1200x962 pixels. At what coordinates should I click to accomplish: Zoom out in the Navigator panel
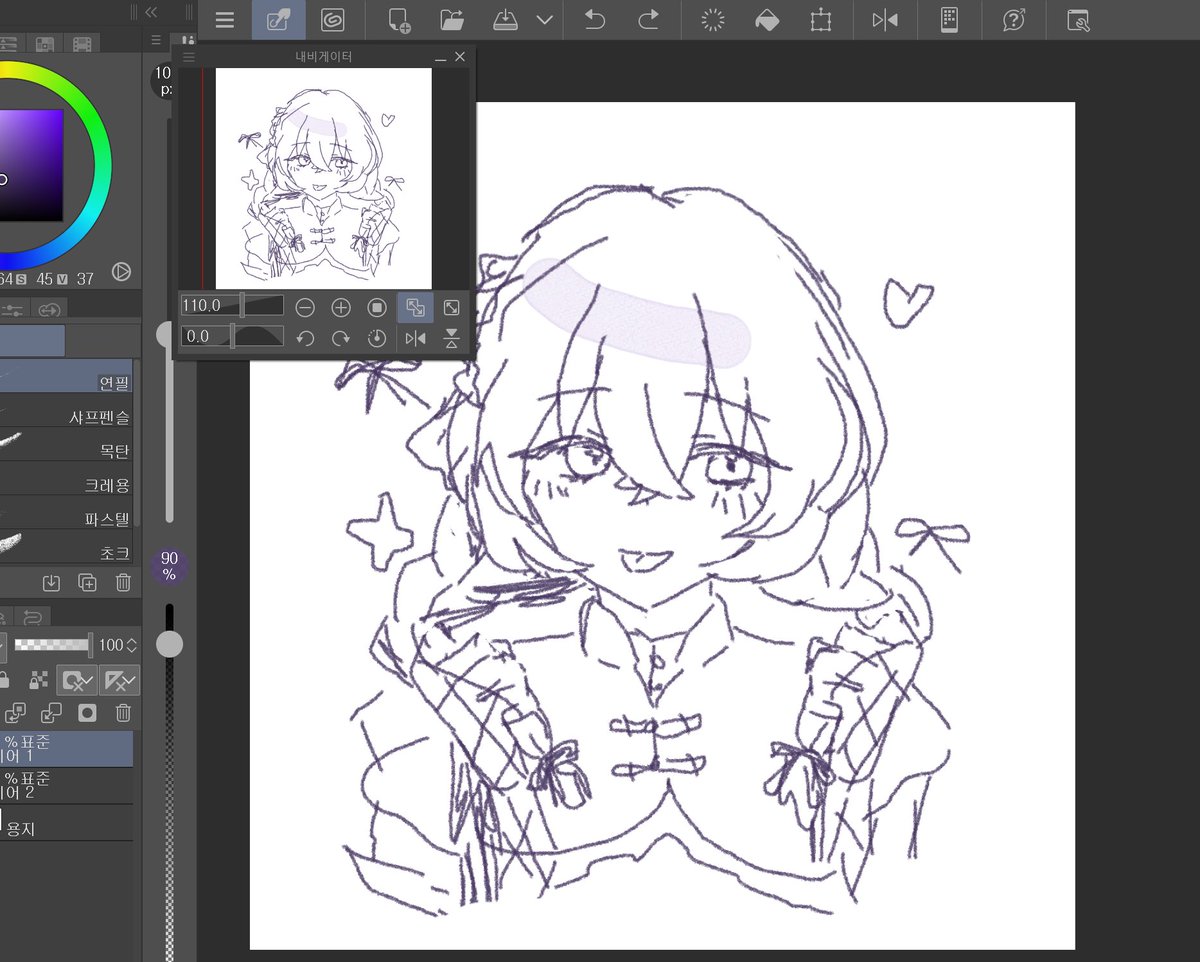click(305, 308)
